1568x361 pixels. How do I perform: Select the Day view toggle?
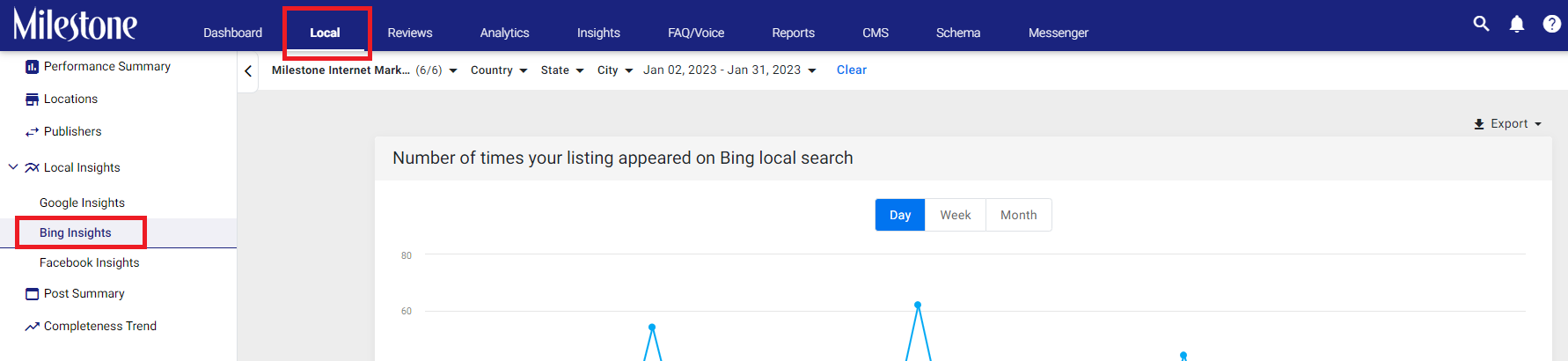(900, 215)
